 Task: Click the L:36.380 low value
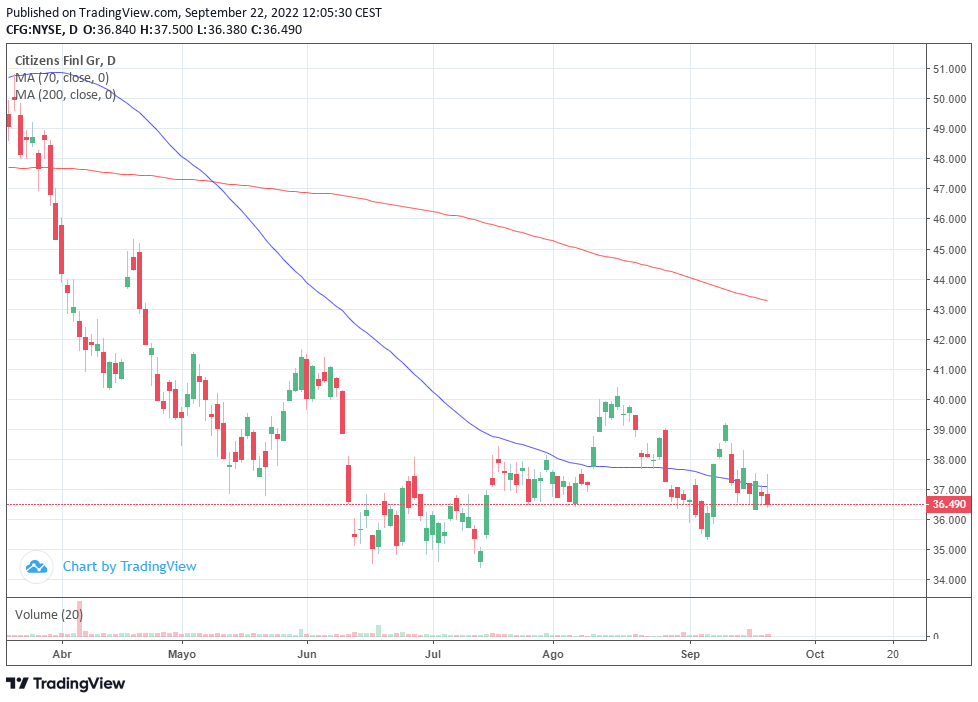(x=221, y=29)
